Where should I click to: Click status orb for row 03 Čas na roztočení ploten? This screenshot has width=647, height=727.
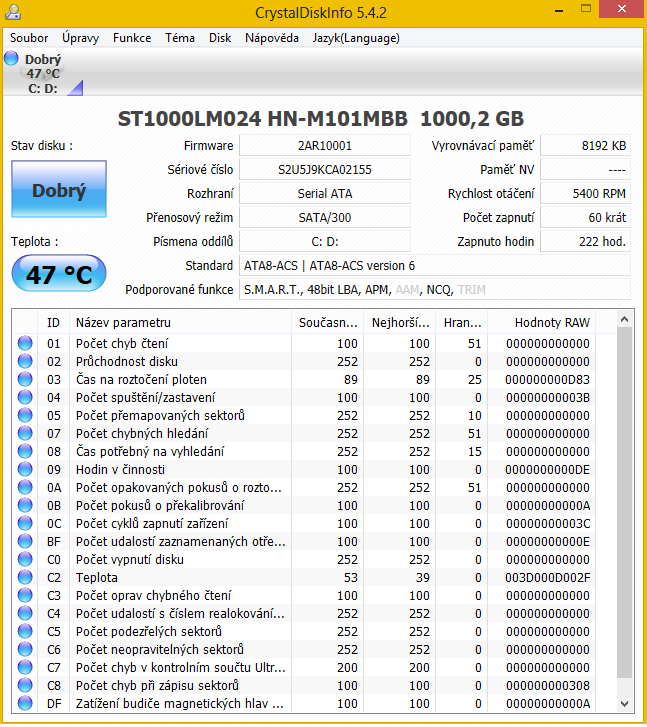coord(25,380)
